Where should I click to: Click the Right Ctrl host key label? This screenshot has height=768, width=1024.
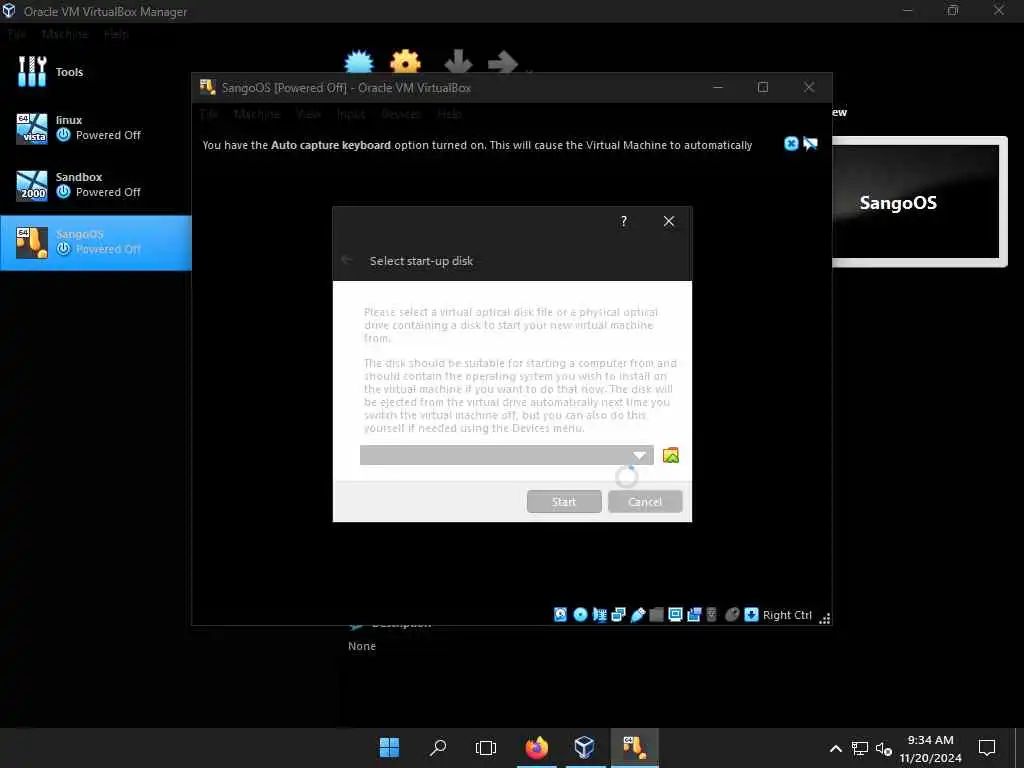point(787,615)
